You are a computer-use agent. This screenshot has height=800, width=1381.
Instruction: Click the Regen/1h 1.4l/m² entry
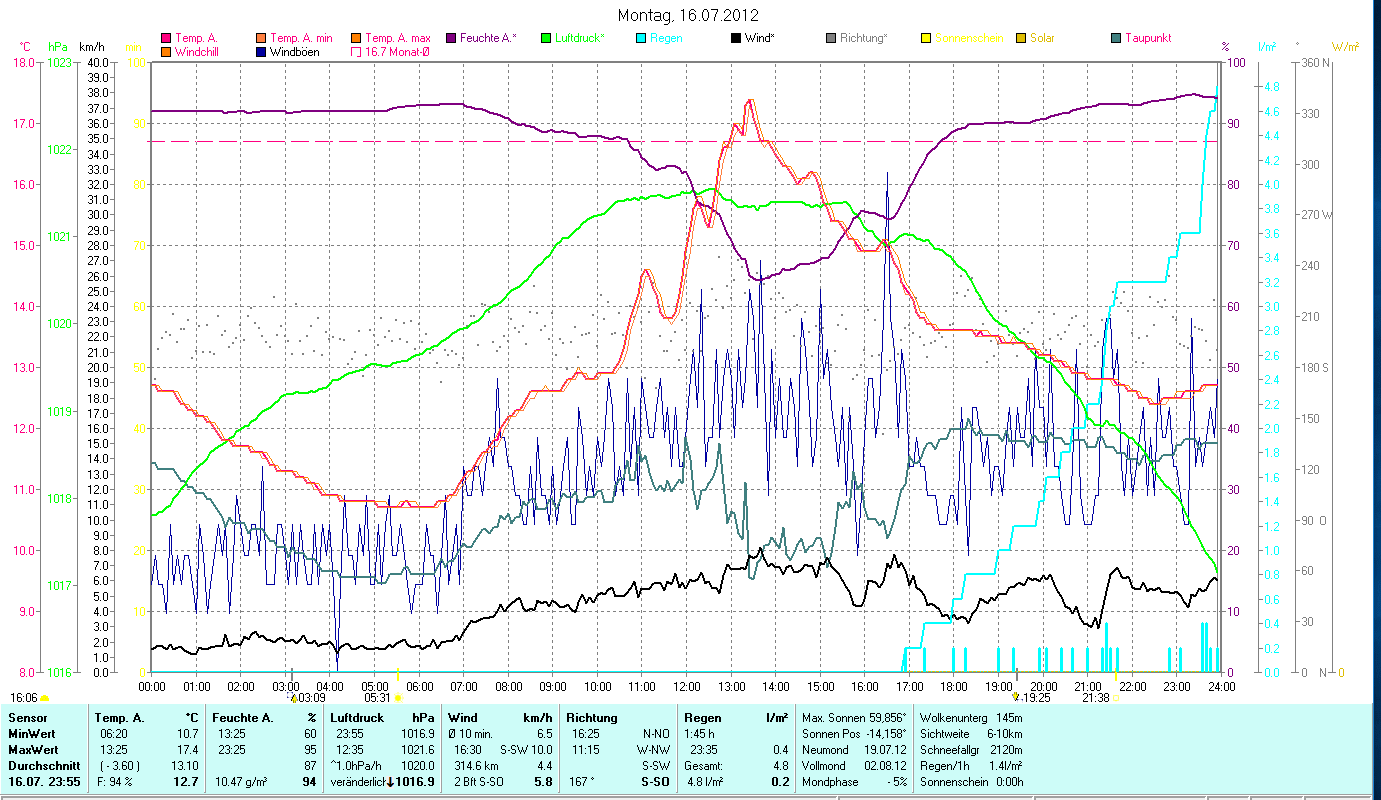click(971, 766)
